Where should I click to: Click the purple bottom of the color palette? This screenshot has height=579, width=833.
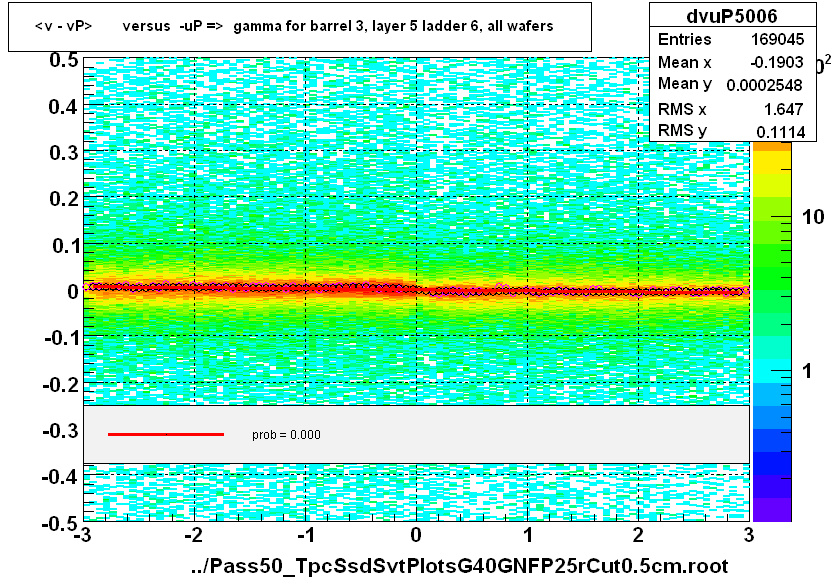(x=772, y=510)
